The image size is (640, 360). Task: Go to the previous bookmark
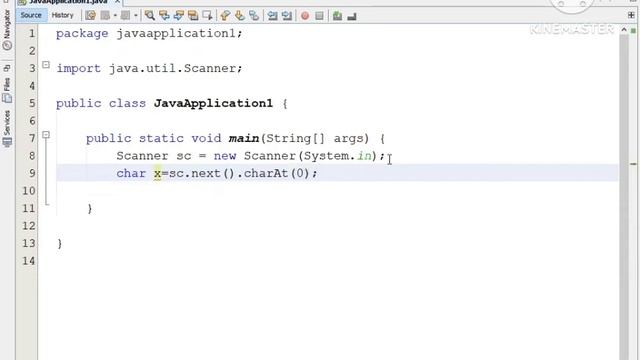pyautogui.click(x=225, y=16)
